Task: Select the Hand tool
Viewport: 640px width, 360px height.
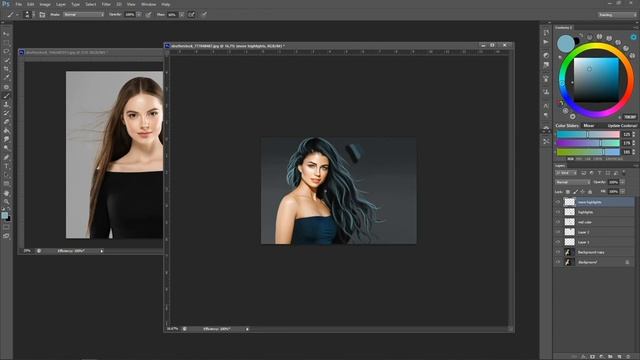Action: point(6,193)
